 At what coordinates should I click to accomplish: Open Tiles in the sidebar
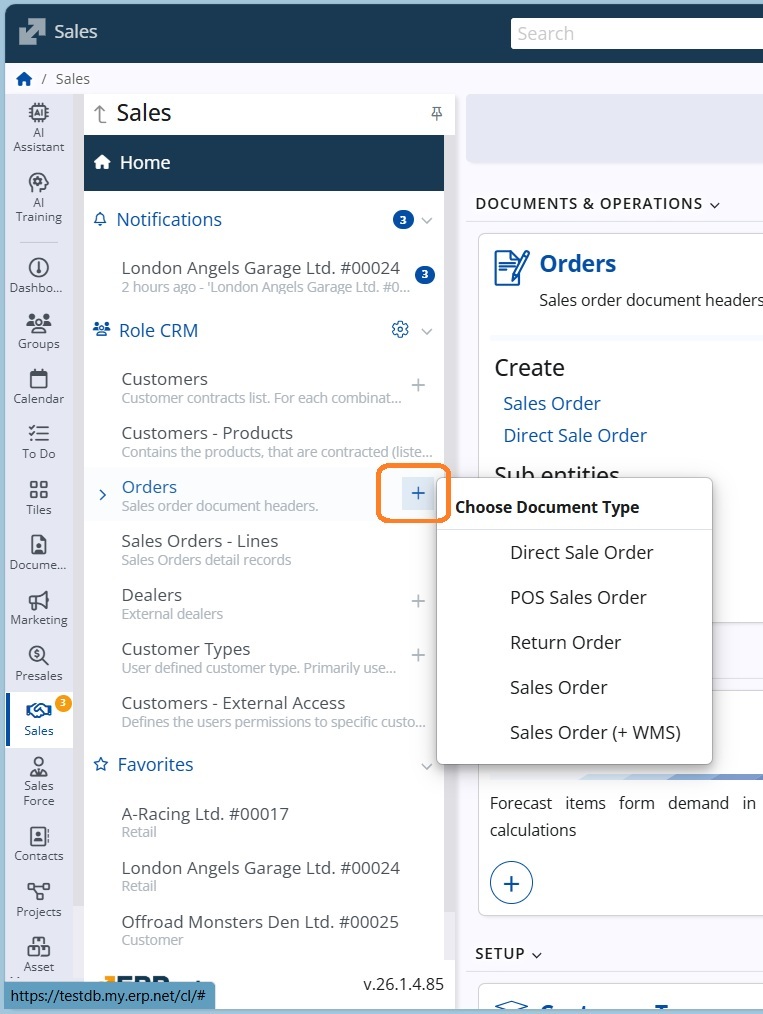[39, 497]
